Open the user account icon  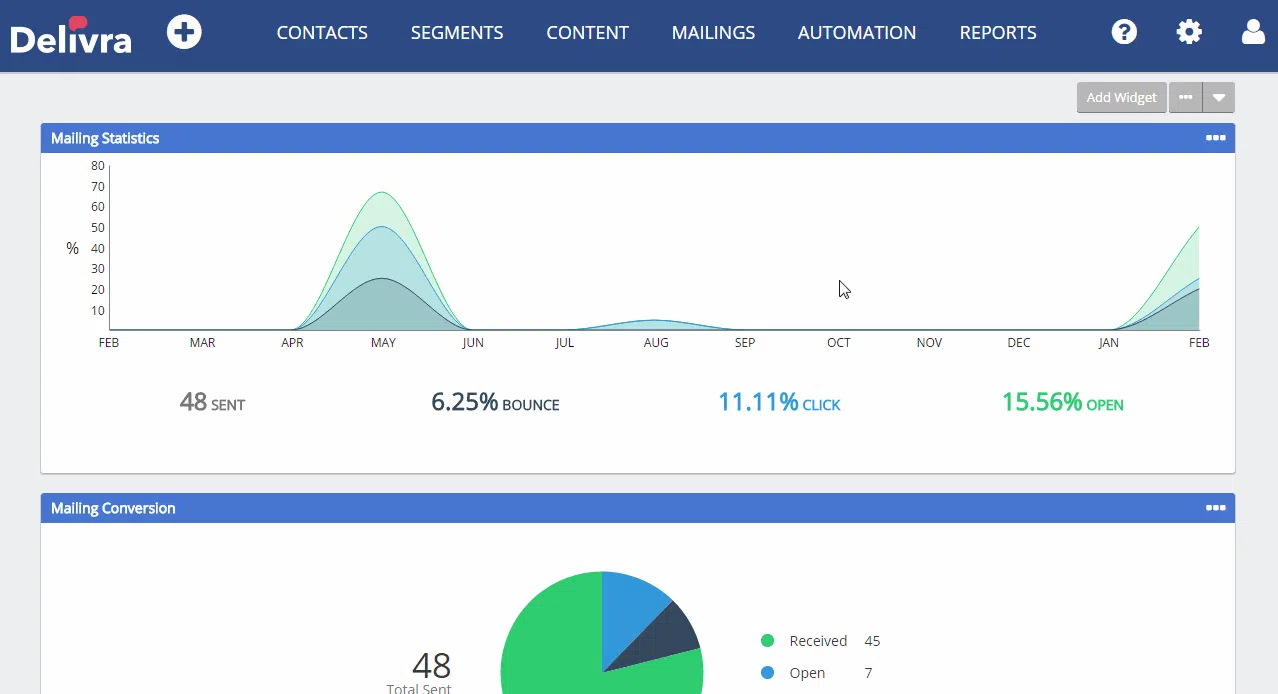(1253, 32)
